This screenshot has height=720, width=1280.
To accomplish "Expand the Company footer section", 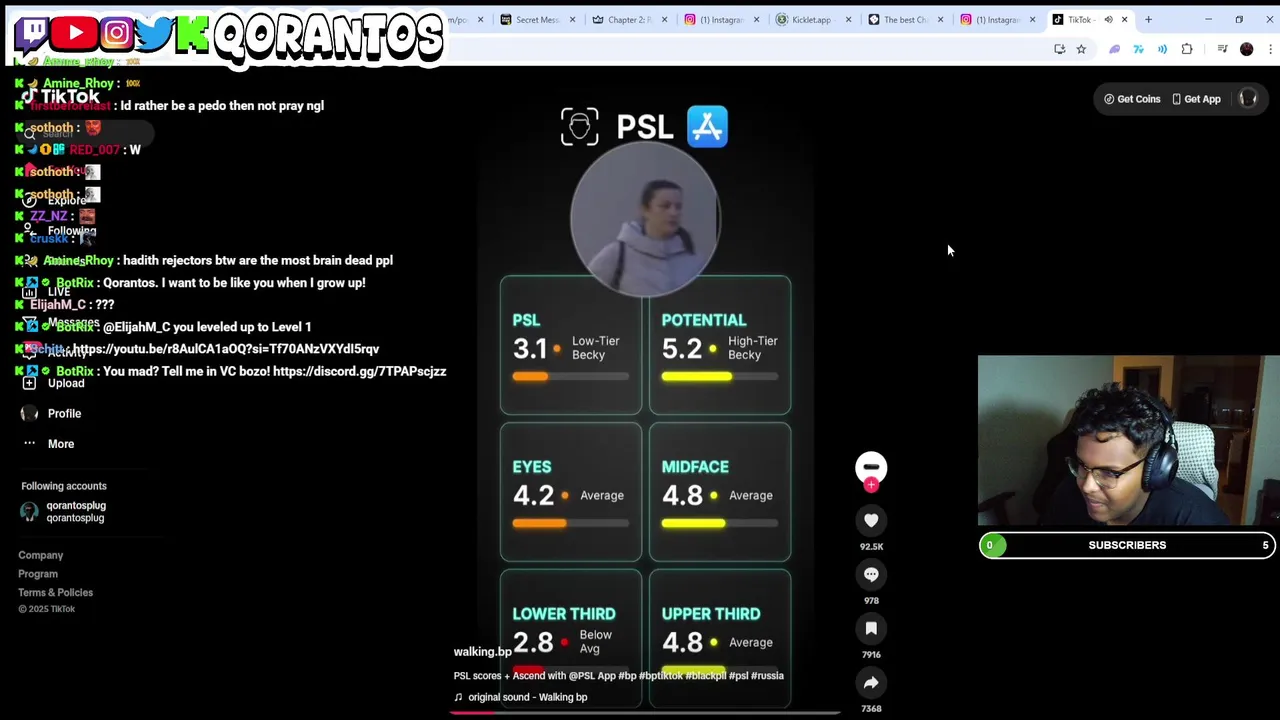I will point(40,555).
